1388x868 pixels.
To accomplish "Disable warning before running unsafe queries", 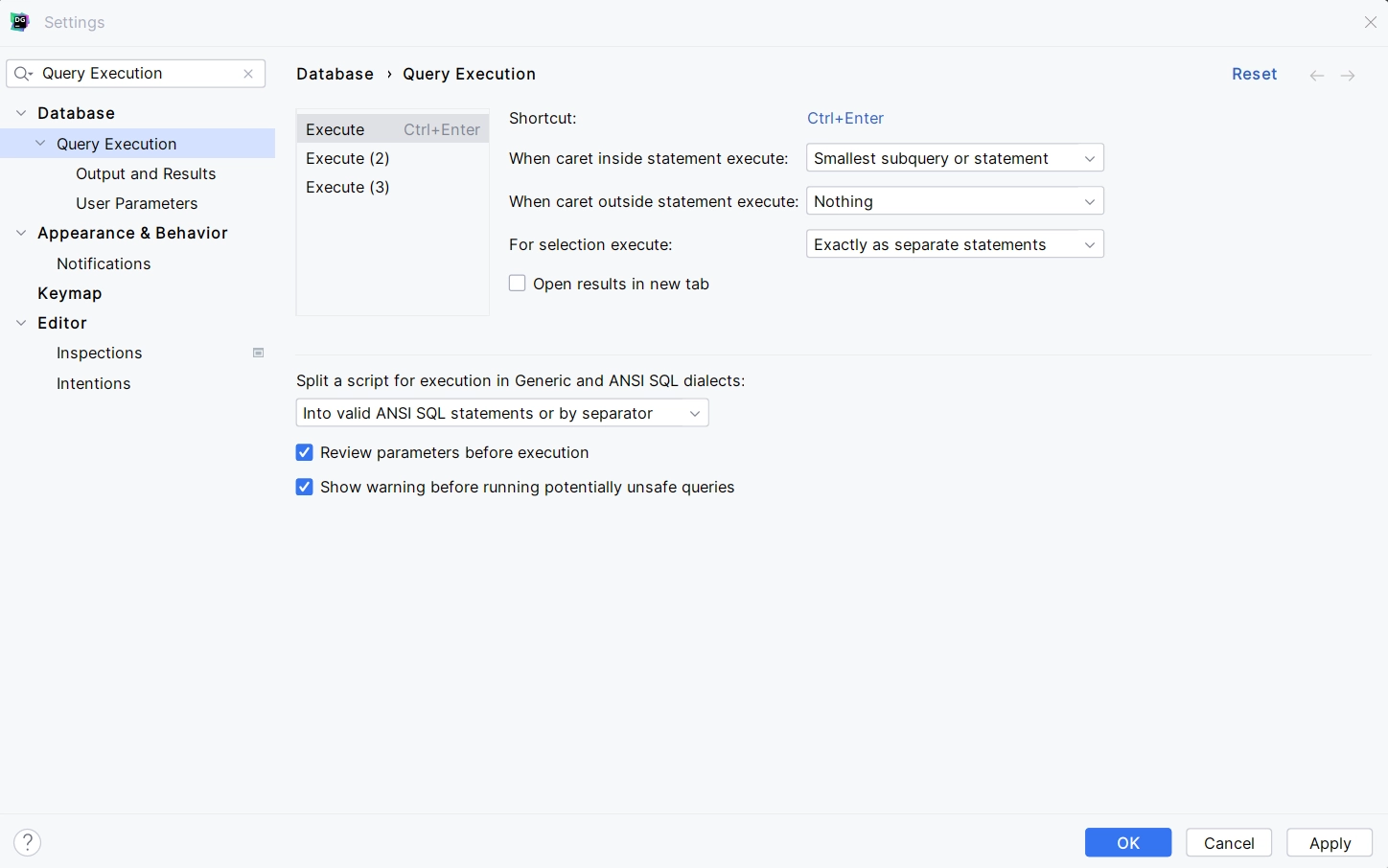I will [x=305, y=487].
